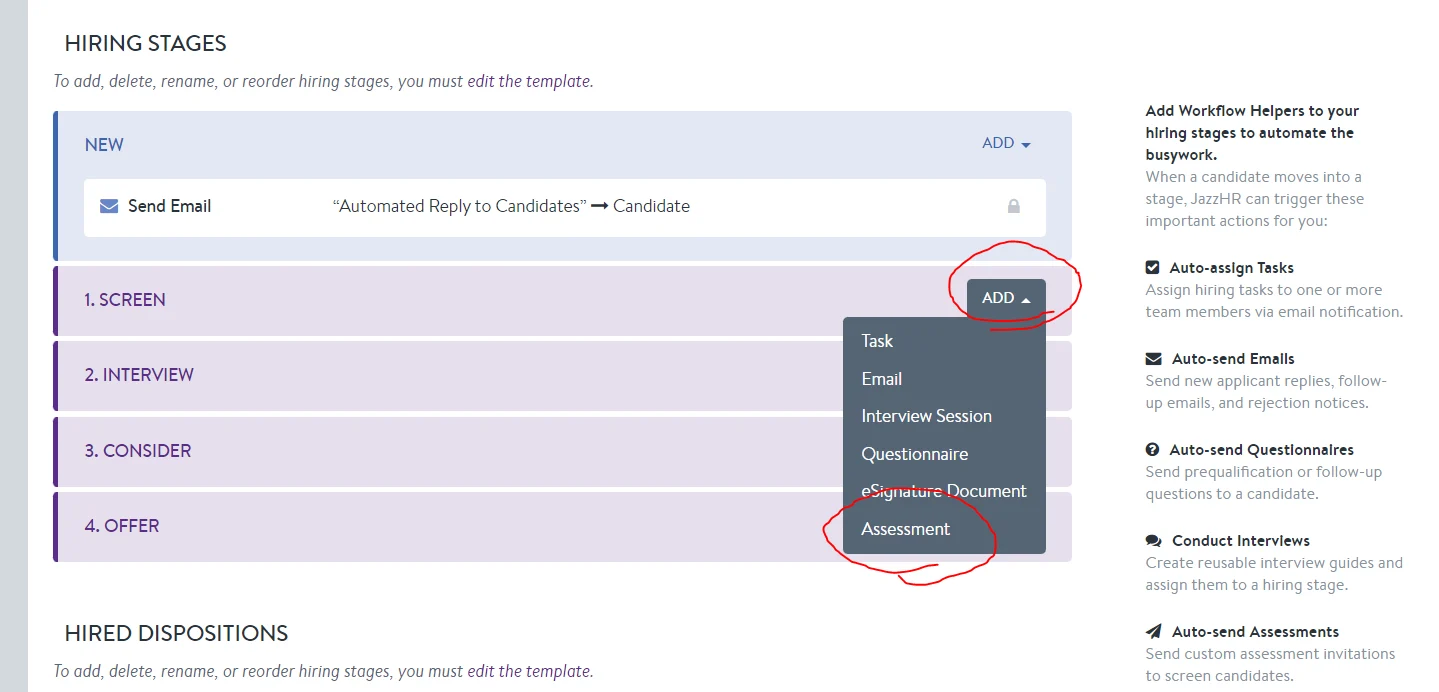Viewport: 1439px width, 692px height.
Task: Select Interview Session in the ADD menu
Action: [944, 416]
